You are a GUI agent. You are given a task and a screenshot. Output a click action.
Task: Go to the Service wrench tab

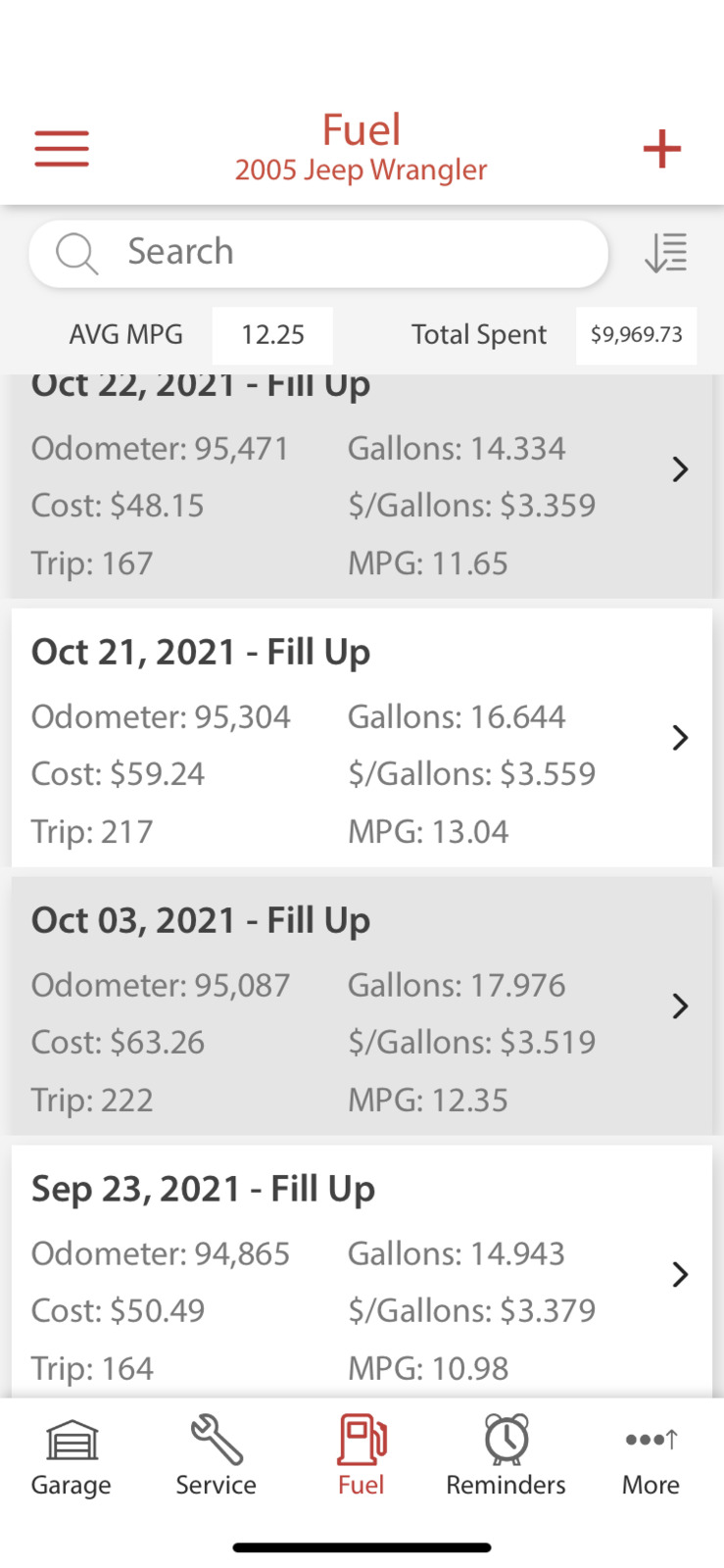(x=216, y=1457)
